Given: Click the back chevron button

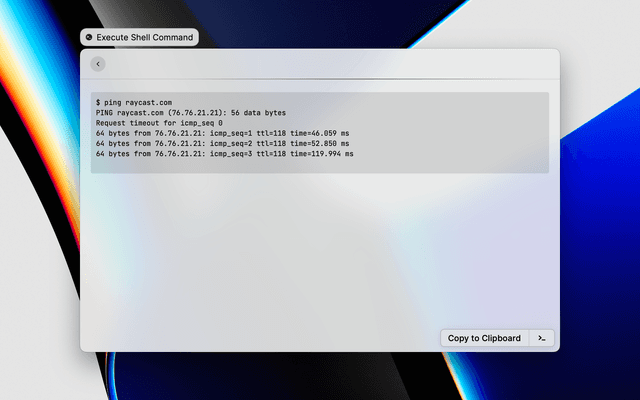Looking at the screenshot, I should pos(97,64).
